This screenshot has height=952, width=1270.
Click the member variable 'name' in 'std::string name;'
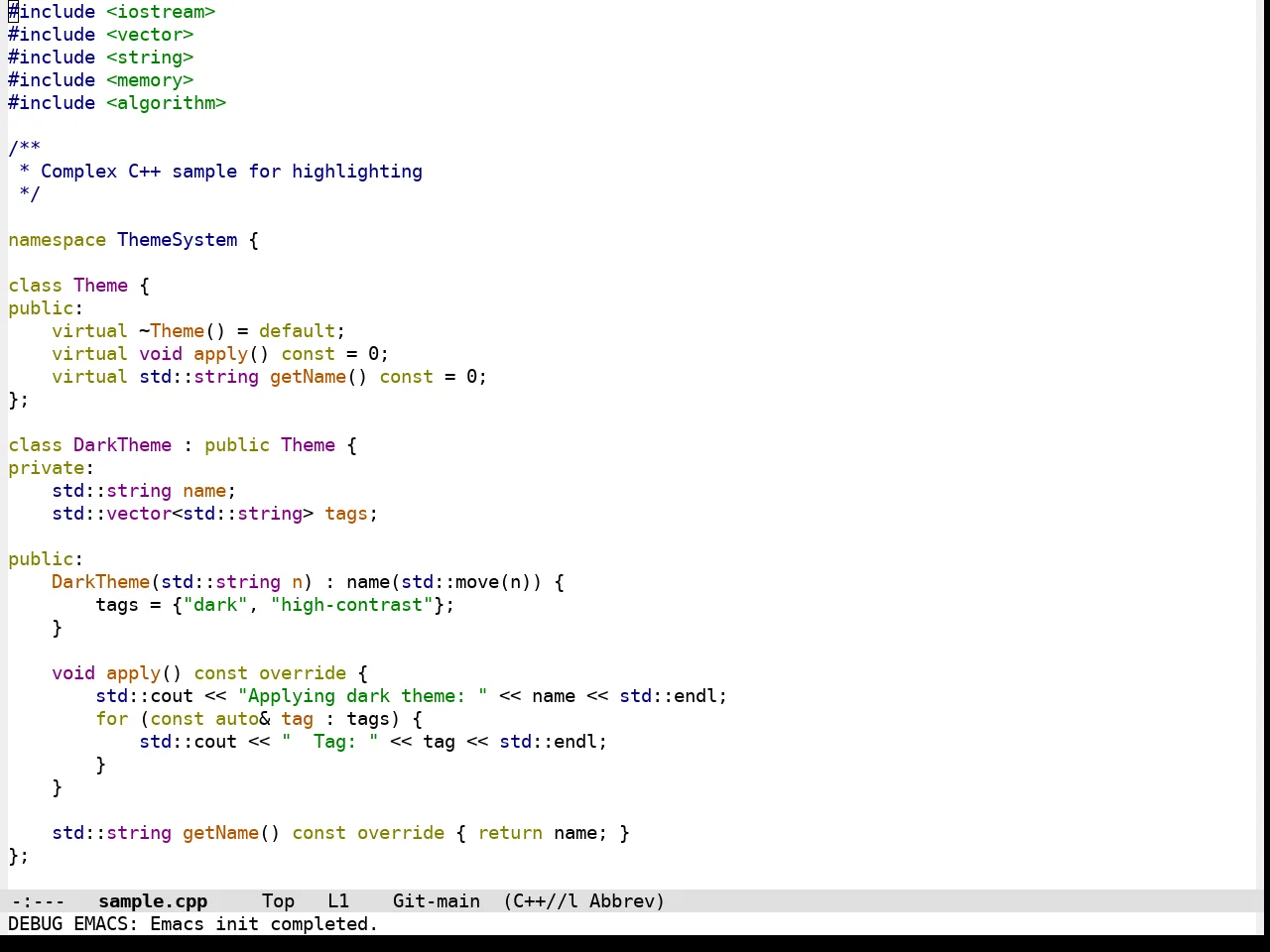[204, 491]
